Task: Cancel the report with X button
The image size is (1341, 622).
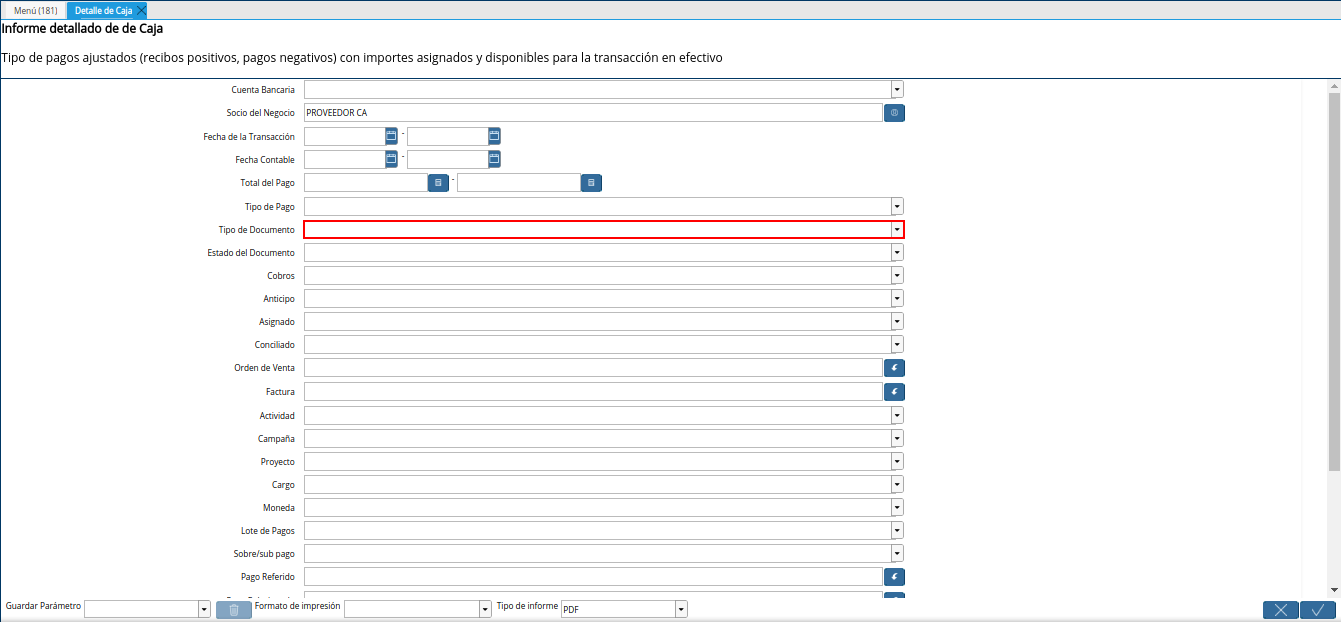Action: (x=1281, y=610)
